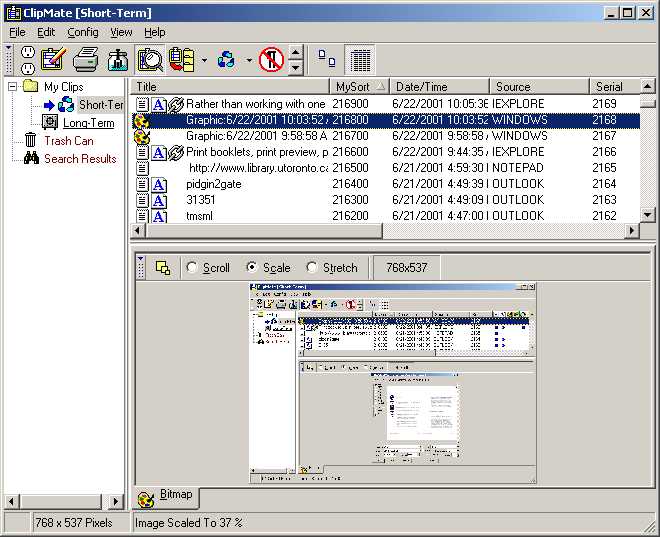Click the 768x537 size field
The width and height of the screenshot is (660, 537).
click(407, 267)
